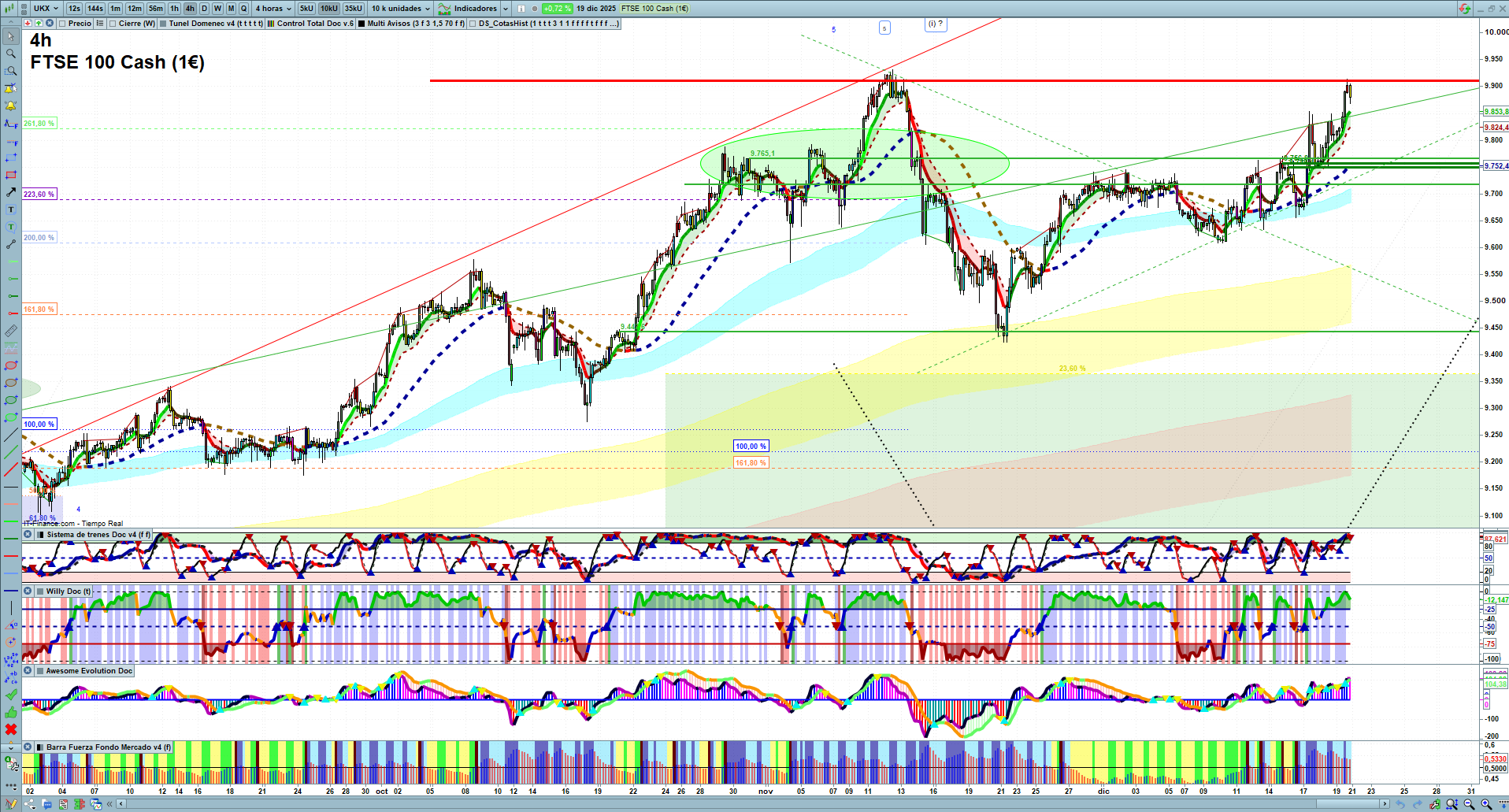Click the 10kU history button

coord(329,9)
